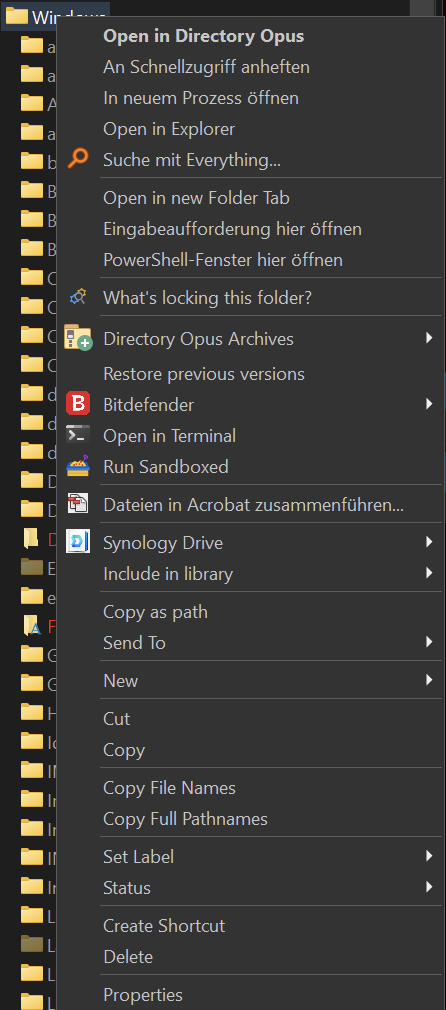The image size is (446, 1010).
Task: Expand the Send To submenu arrow
Action: tap(429, 642)
